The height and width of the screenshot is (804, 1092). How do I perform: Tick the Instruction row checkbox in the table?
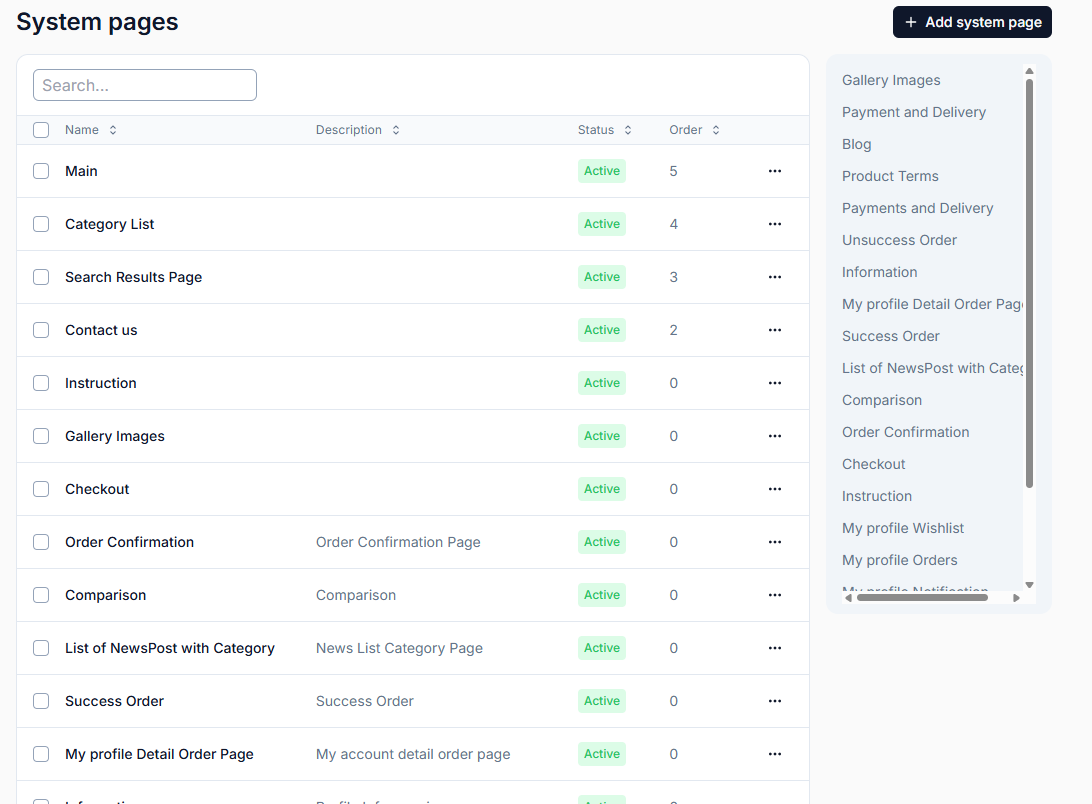[41, 382]
